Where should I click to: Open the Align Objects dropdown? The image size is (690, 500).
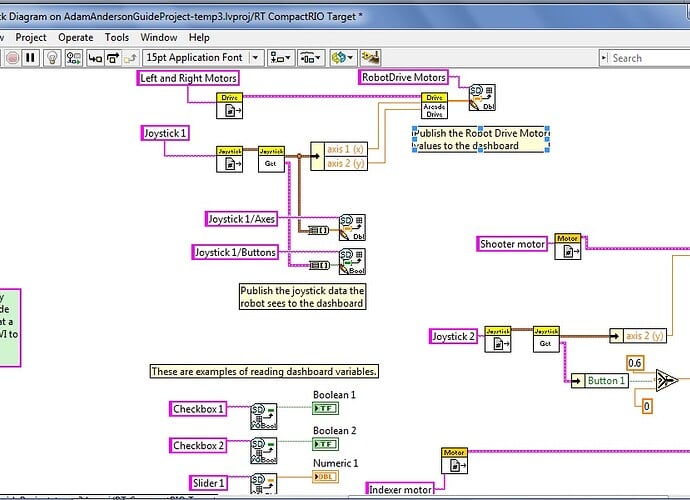point(280,58)
